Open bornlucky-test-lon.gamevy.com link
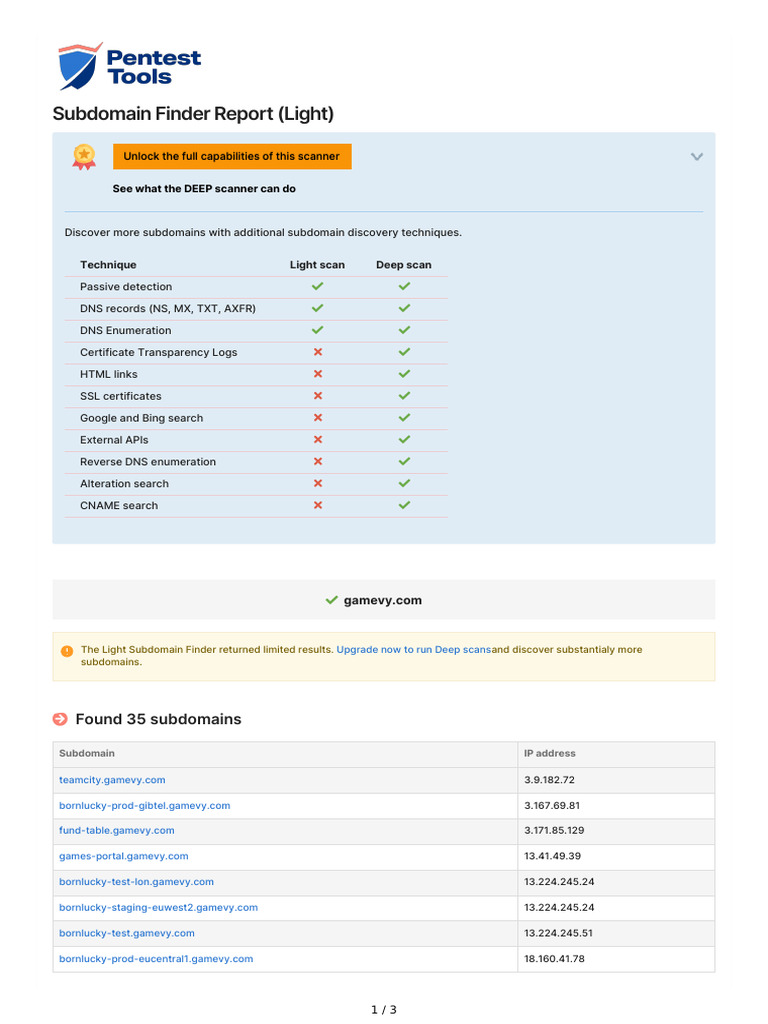This screenshot has height=1024, width=768. pos(136,882)
